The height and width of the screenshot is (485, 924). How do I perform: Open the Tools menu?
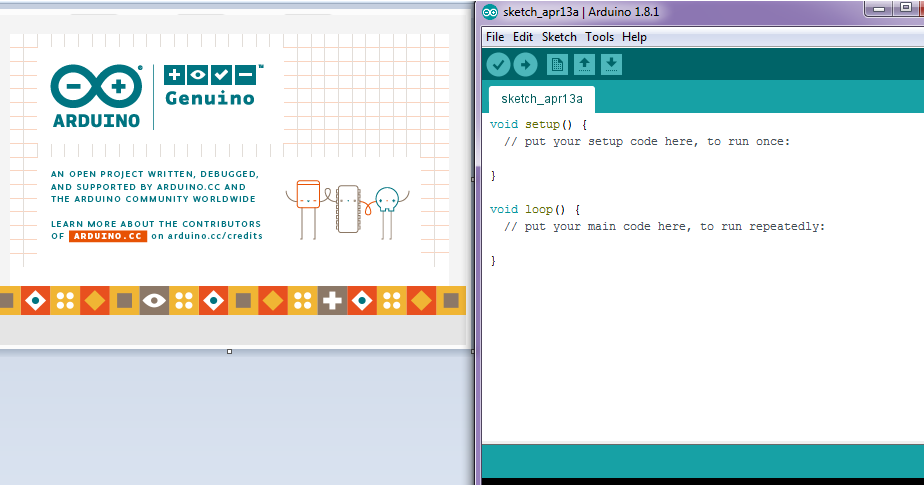pyautogui.click(x=599, y=37)
